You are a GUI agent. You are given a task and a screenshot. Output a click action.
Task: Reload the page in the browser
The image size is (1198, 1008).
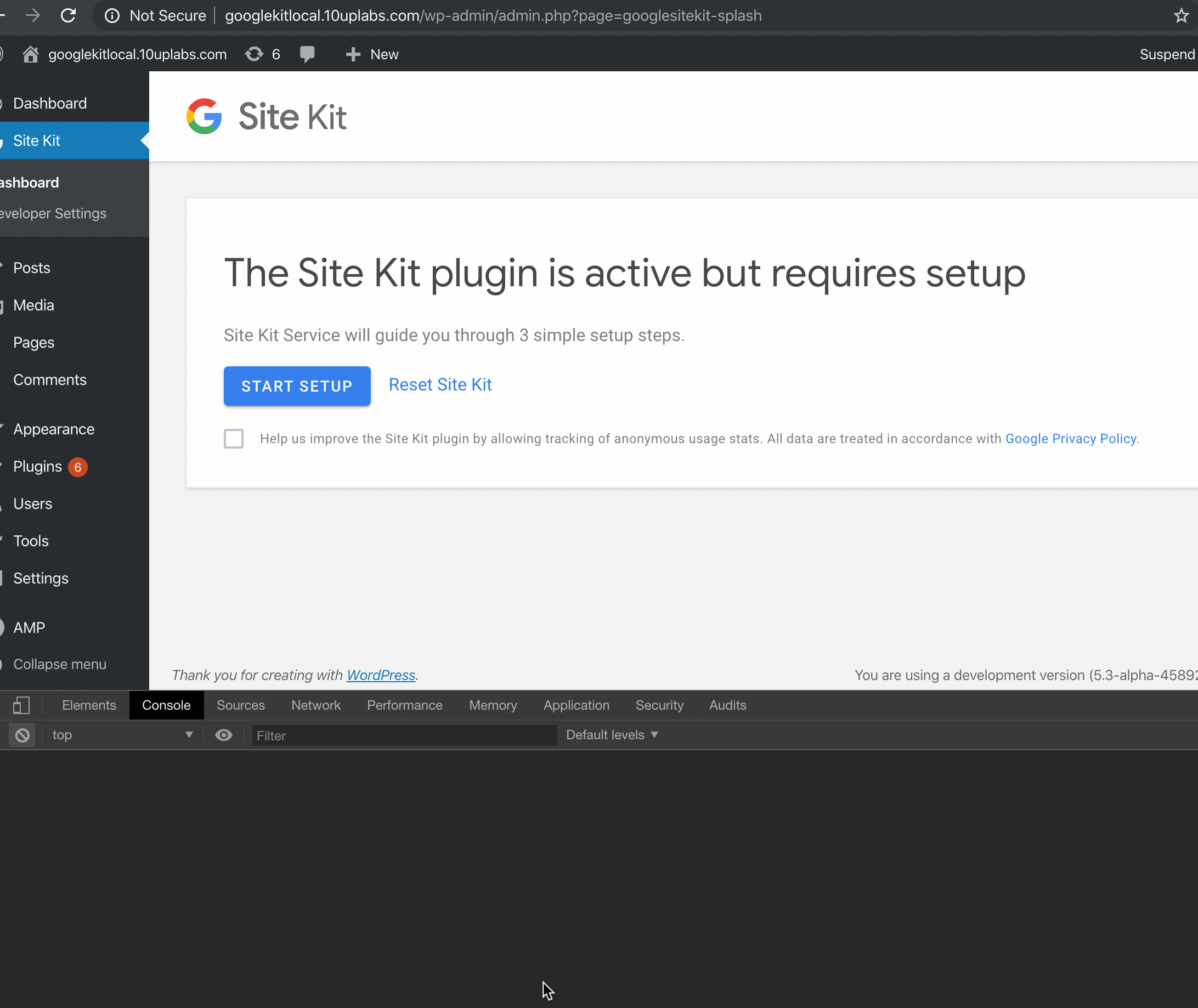tap(68, 15)
